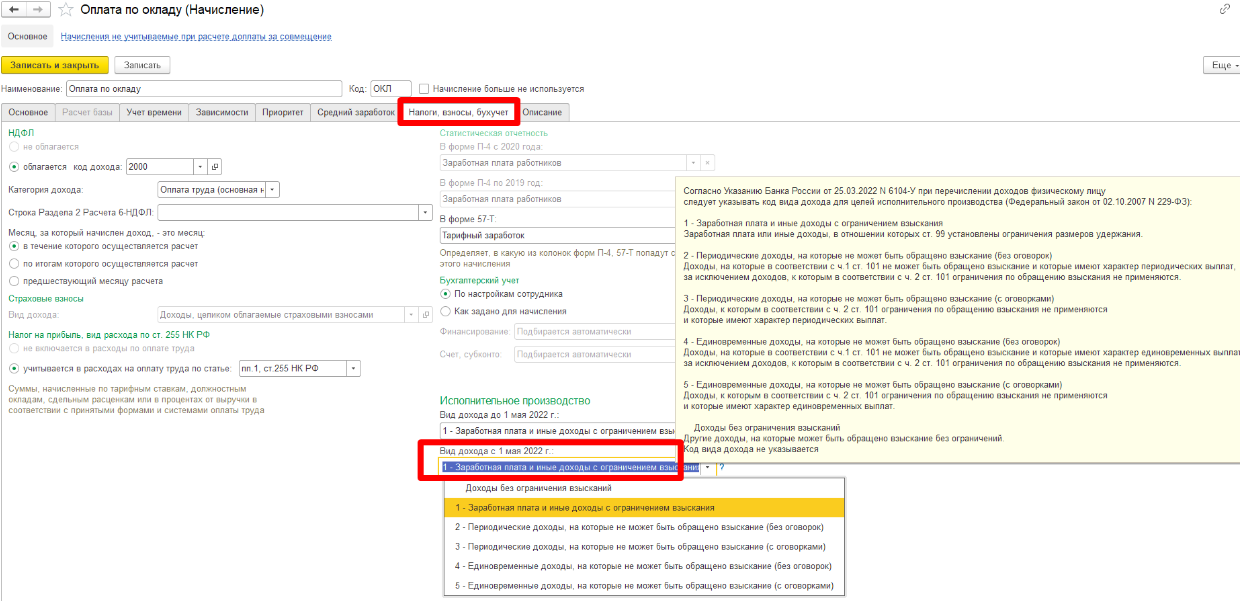Clear the П-4 from 2020 form field
This screenshot has width=1240, height=601.
click(x=708, y=163)
